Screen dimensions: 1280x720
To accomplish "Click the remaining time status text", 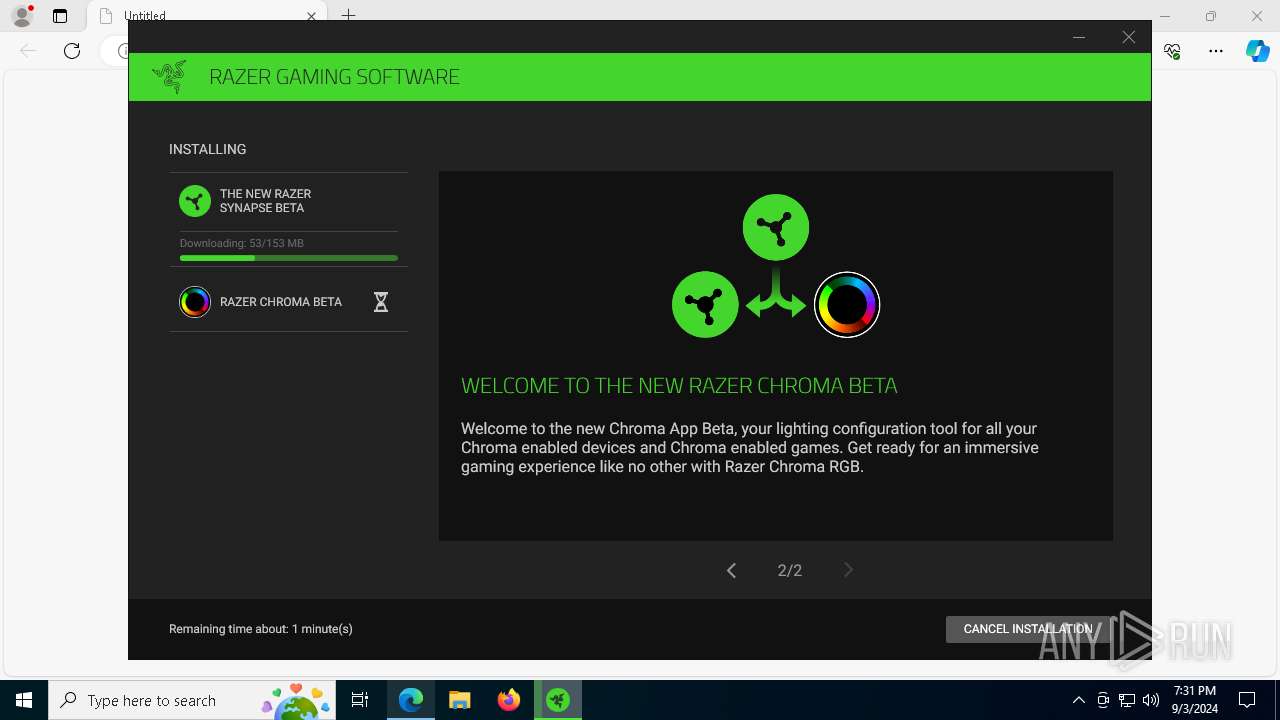I will pyautogui.click(x=261, y=629).
